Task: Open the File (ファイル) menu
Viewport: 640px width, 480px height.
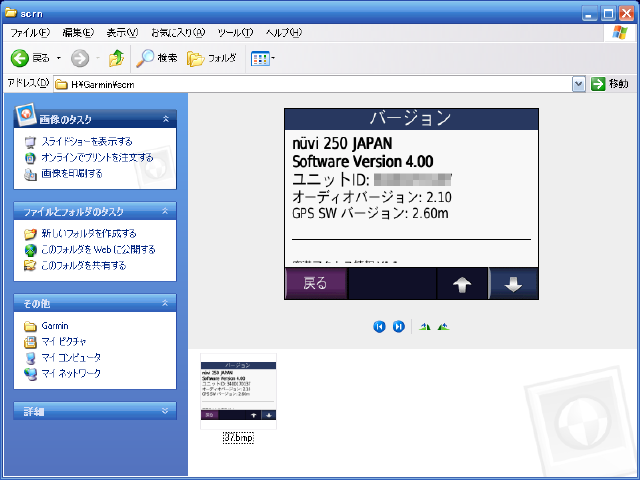Action: (x=30, y=33)
